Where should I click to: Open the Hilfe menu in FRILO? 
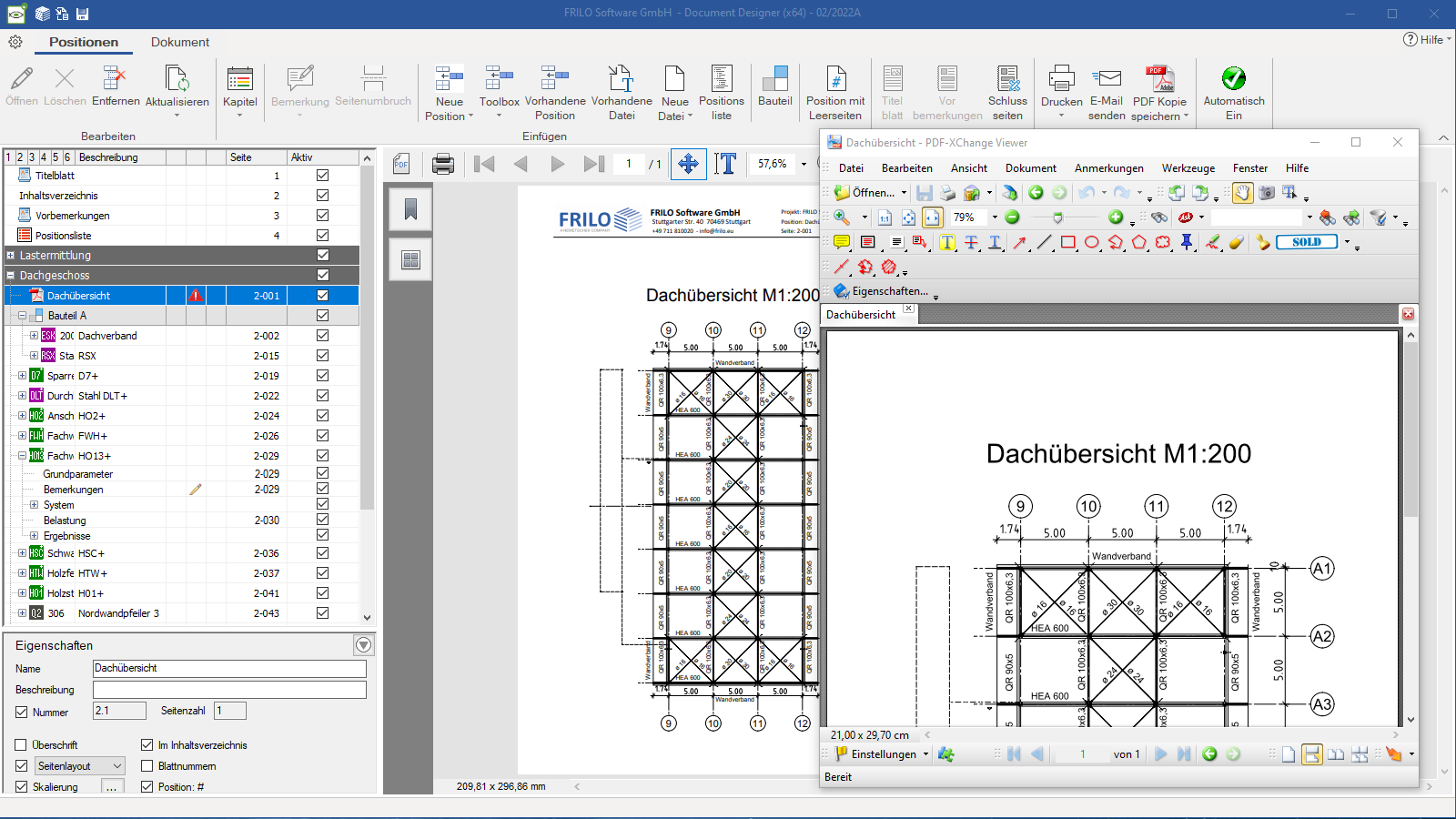(1427, 39)
